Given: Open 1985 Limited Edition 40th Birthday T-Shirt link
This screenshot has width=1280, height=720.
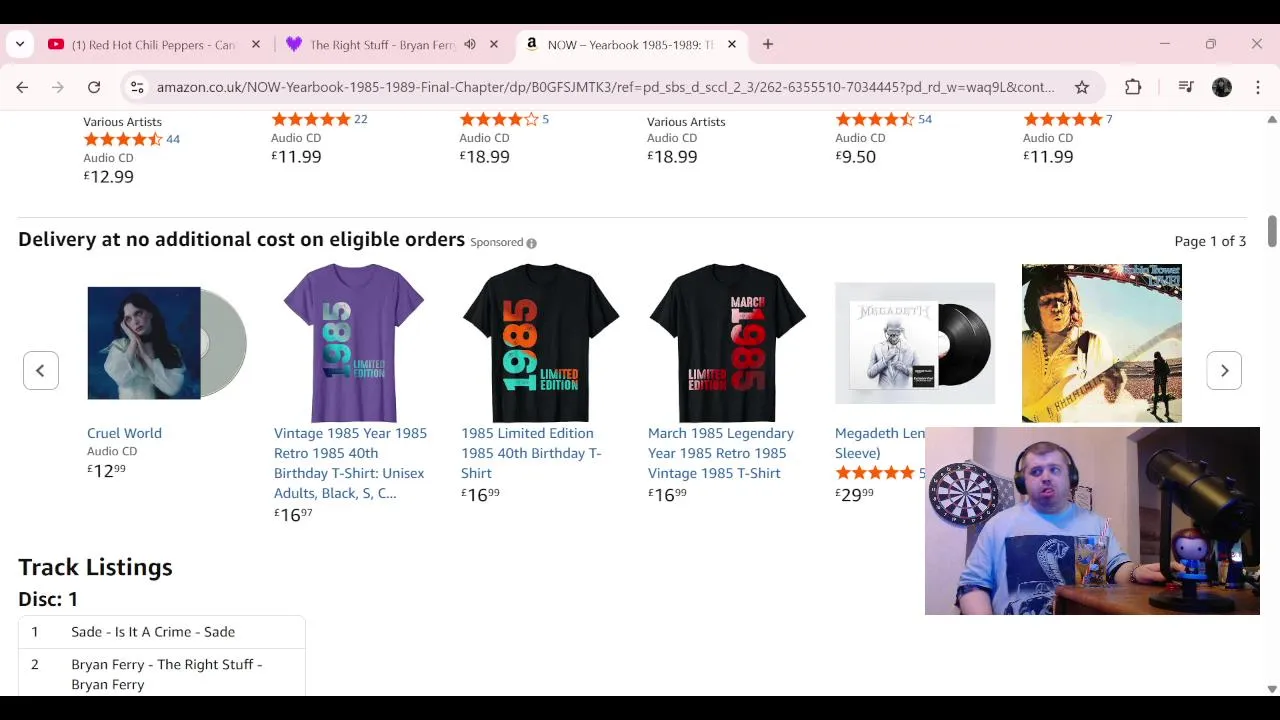Looking at the screenshot, I should [530, 453].
